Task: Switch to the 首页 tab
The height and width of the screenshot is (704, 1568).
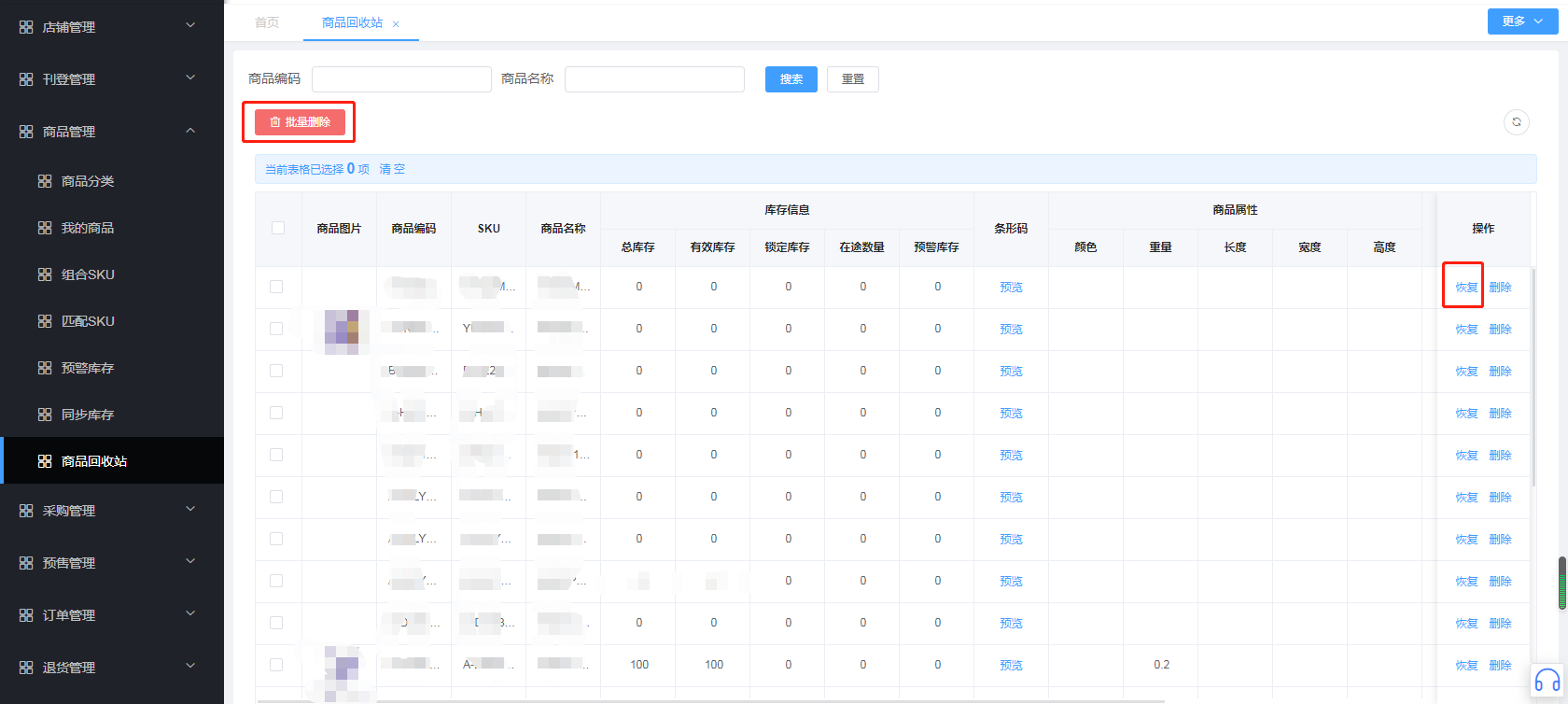Action: 267,22
